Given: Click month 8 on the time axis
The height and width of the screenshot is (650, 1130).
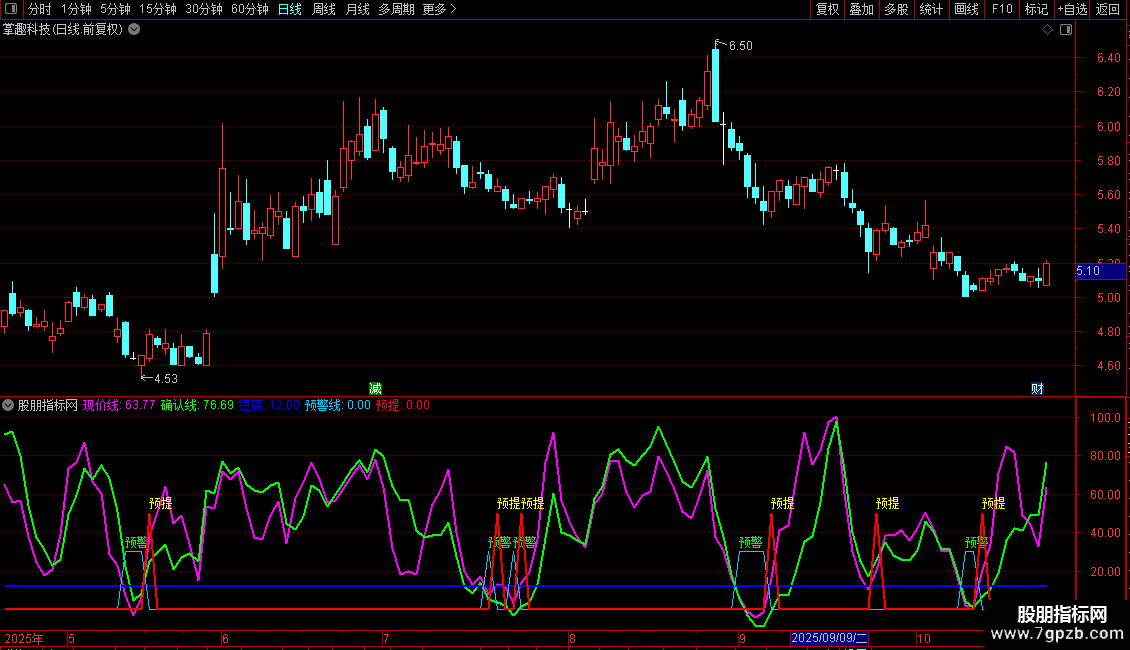Looking at the screenshot, I should coord(572,638).
